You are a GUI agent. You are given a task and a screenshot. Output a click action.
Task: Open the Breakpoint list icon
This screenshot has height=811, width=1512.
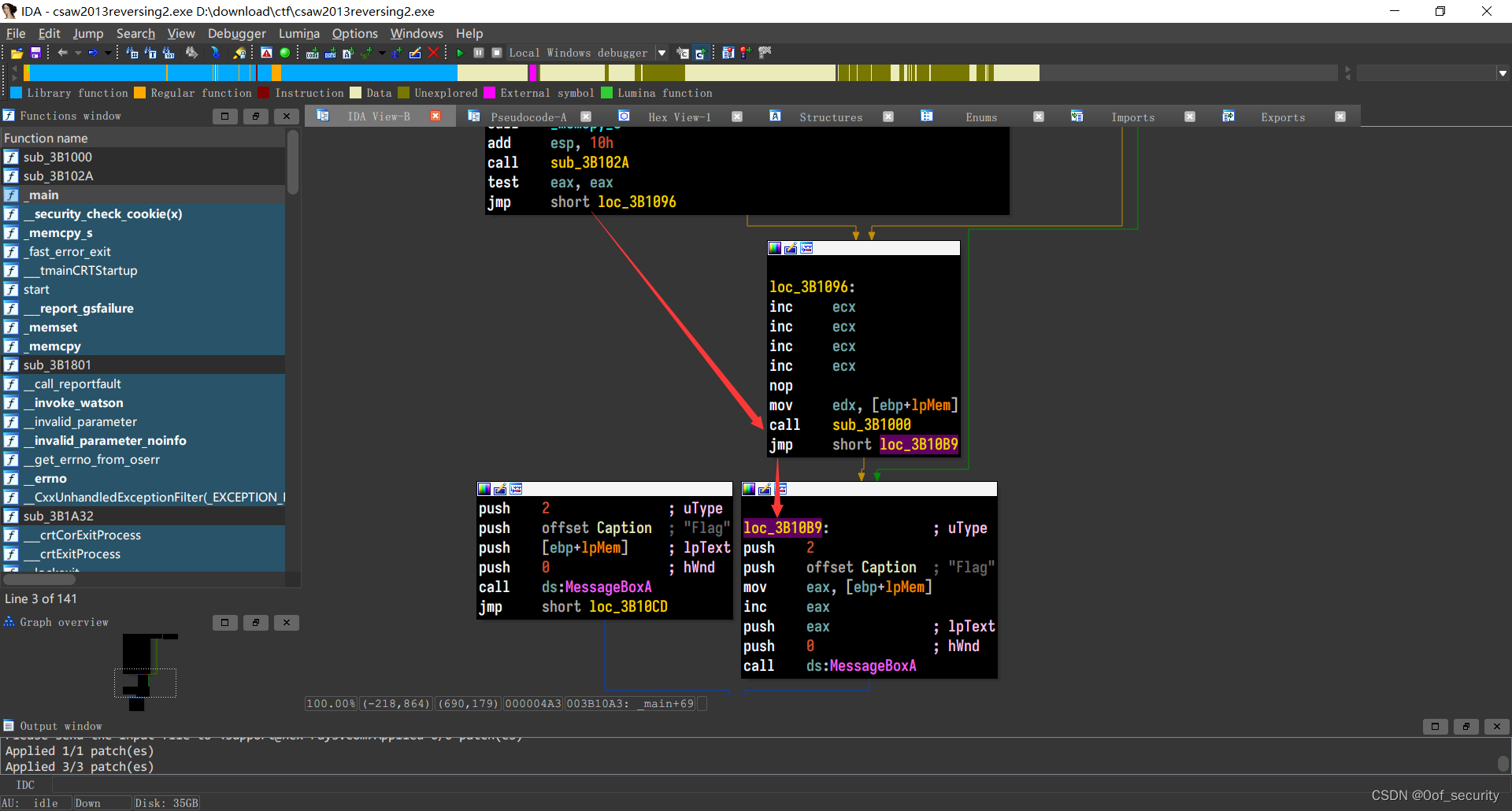coord(728,53)
